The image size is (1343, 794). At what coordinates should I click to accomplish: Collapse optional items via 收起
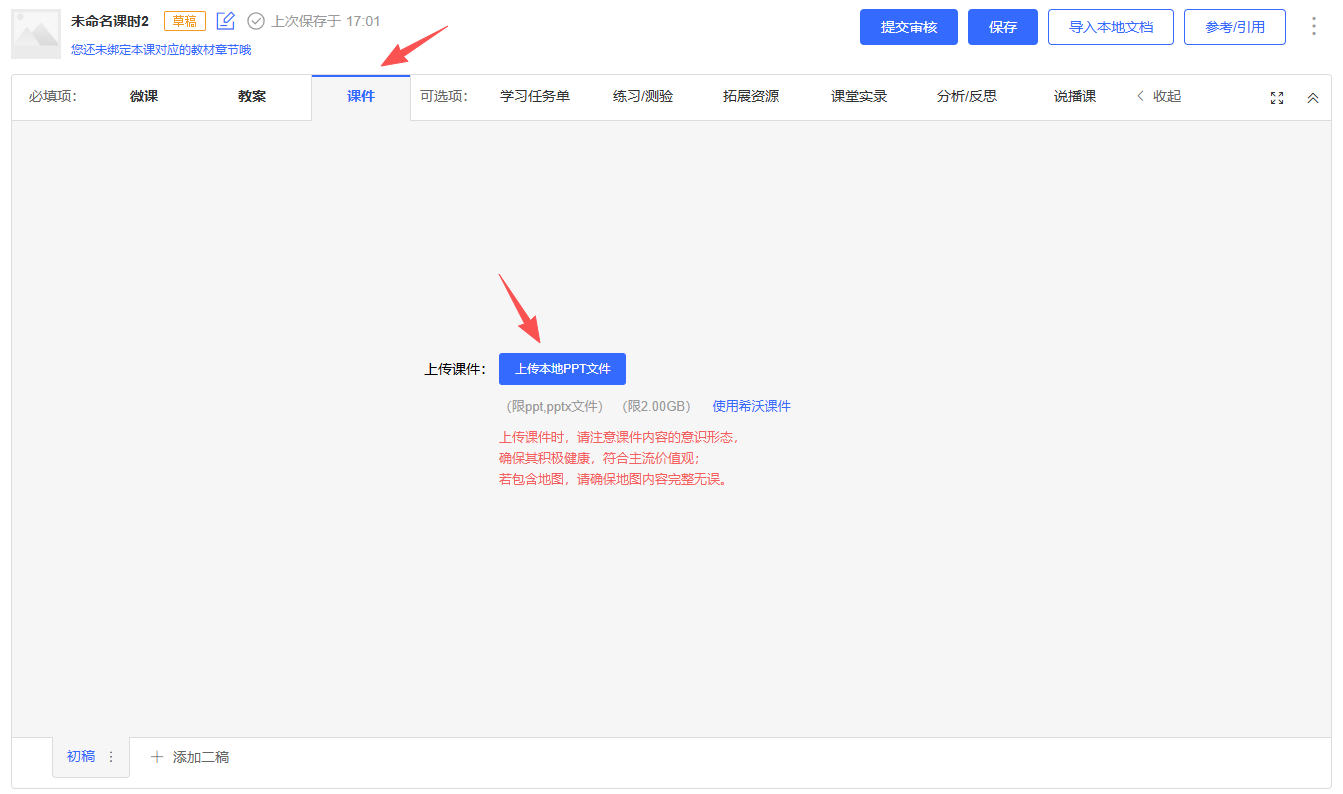(x=1159, y=97)
